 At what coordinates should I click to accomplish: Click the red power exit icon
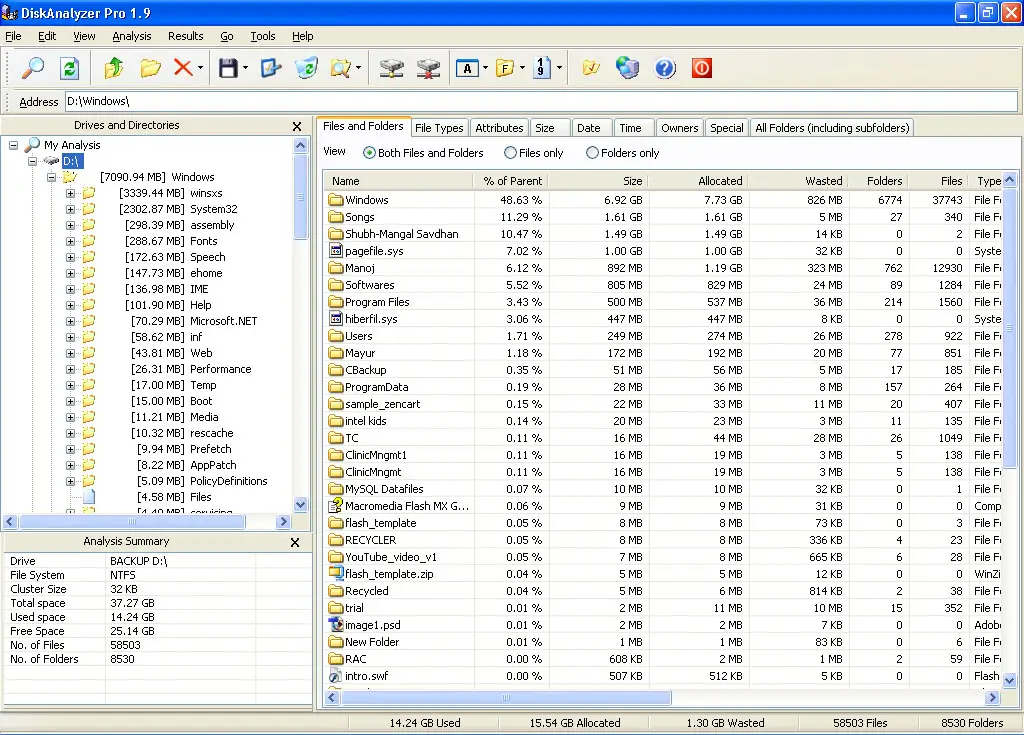click(x=701, y=68)
